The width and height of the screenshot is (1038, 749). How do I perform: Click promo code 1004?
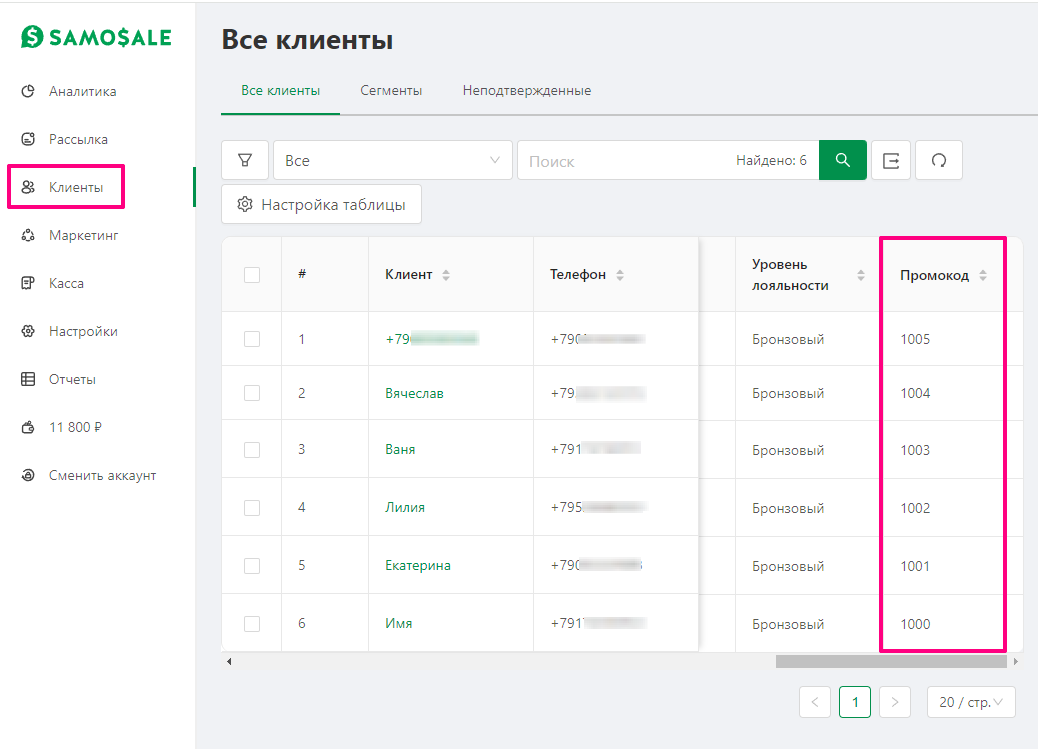(915, 393)
